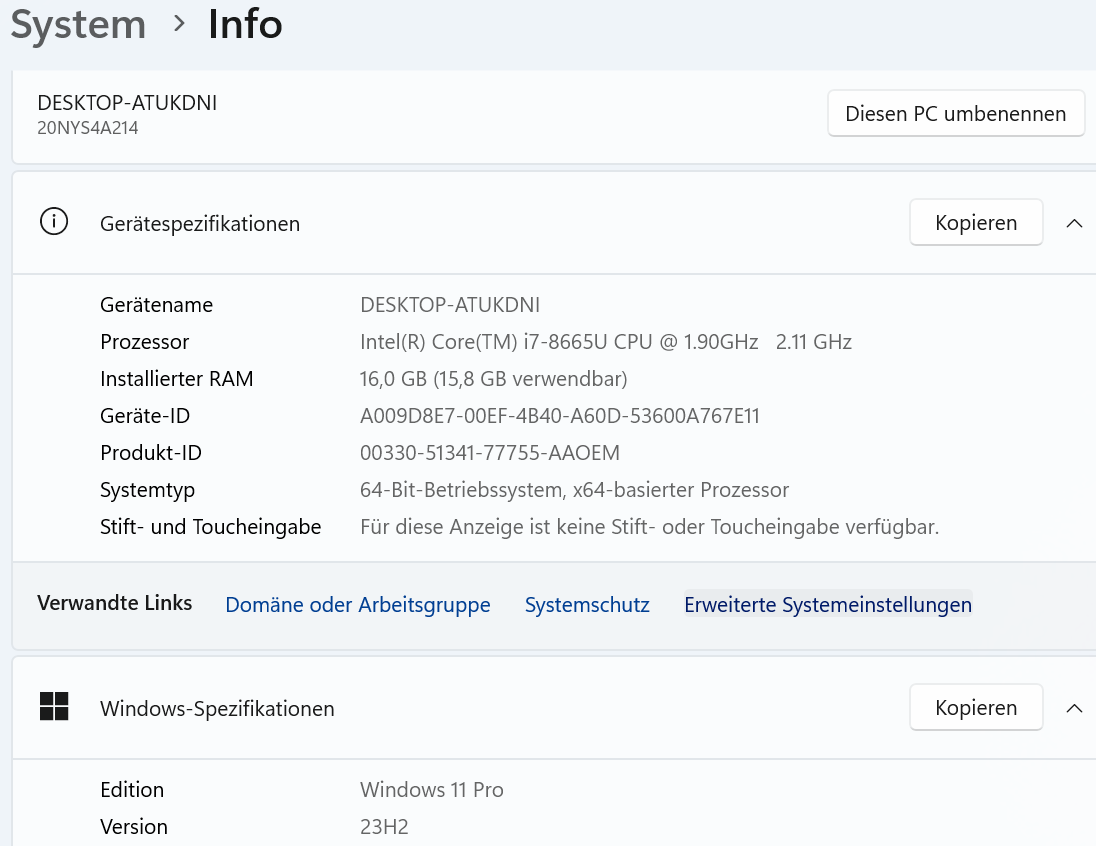Copy device specifications with Kopieren

[x=976, y=222]
